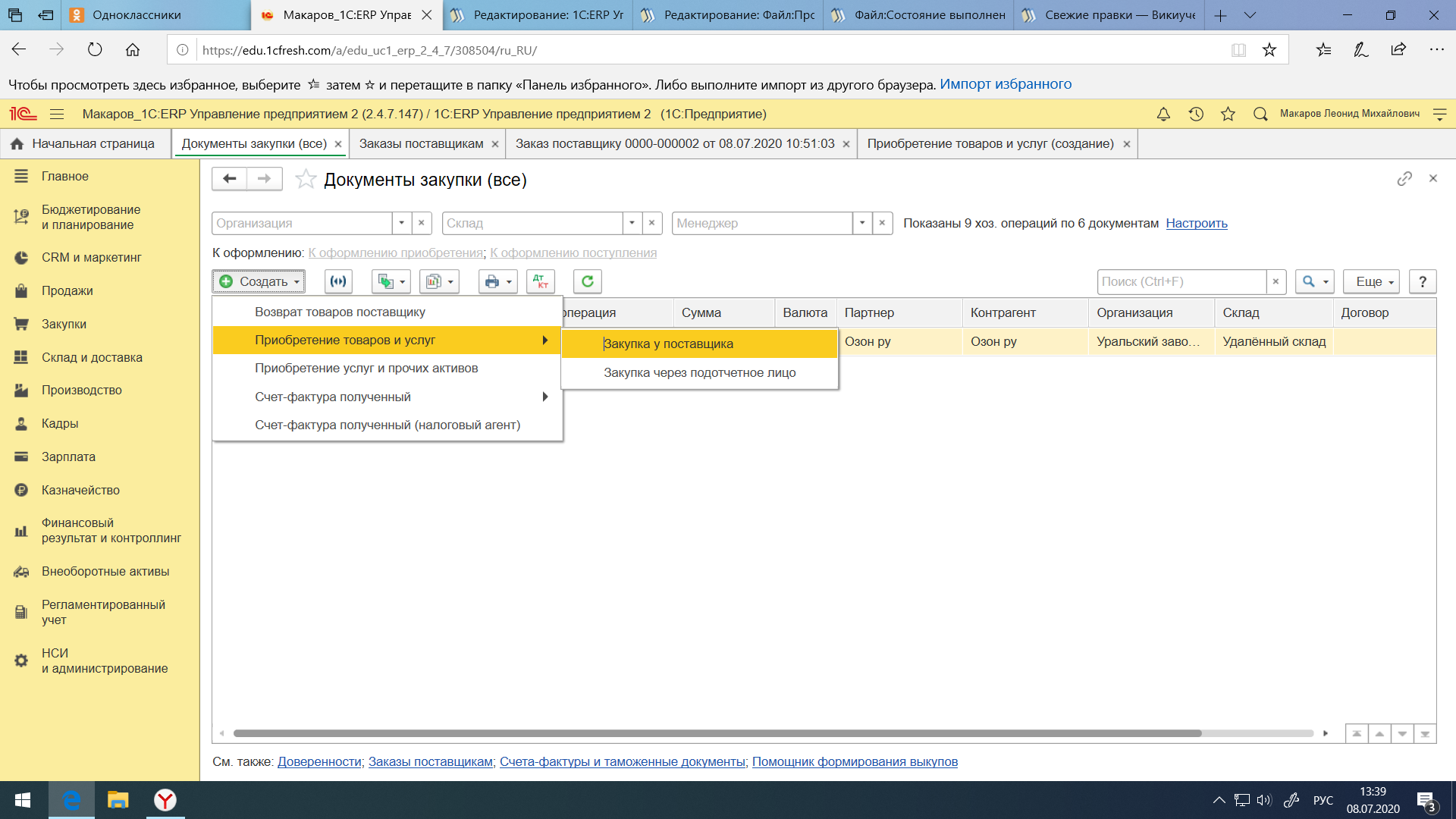Image resolution: width=1456 pixels, height=819 pixels.
Task: Click the search magnifier in 1C header
Action: pyautogui.click(x=1260, y=114)
